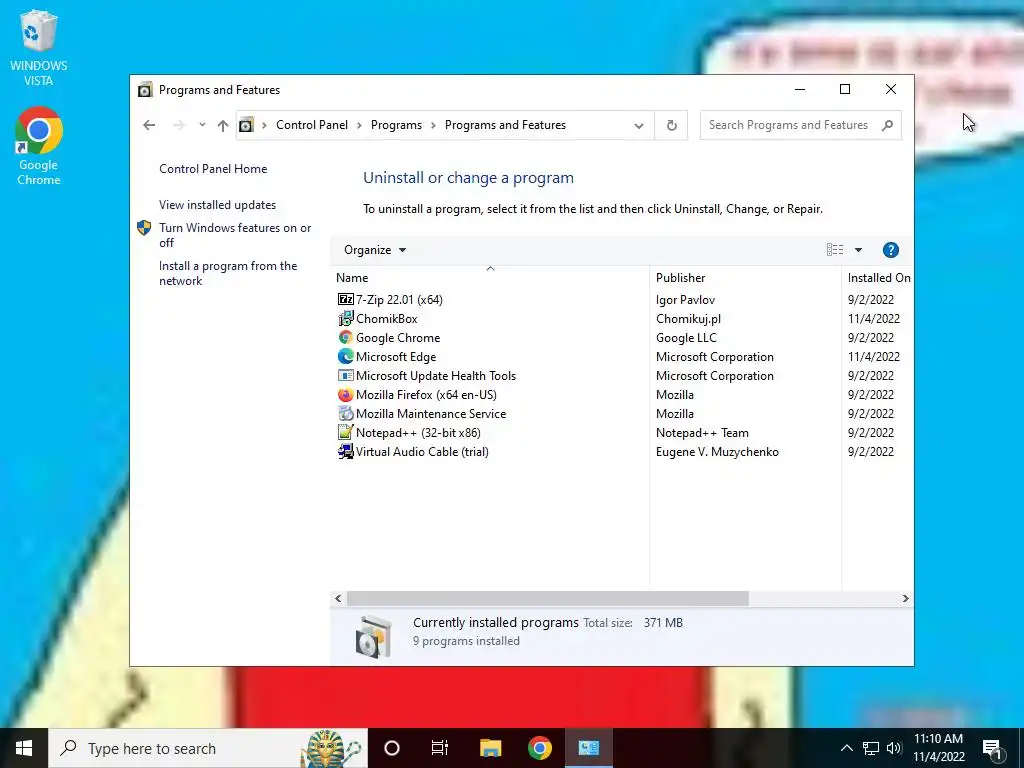Select Virtual Audio Cable program icon
This screenshot has width=1024, height=768.
(x=345, y=451)
